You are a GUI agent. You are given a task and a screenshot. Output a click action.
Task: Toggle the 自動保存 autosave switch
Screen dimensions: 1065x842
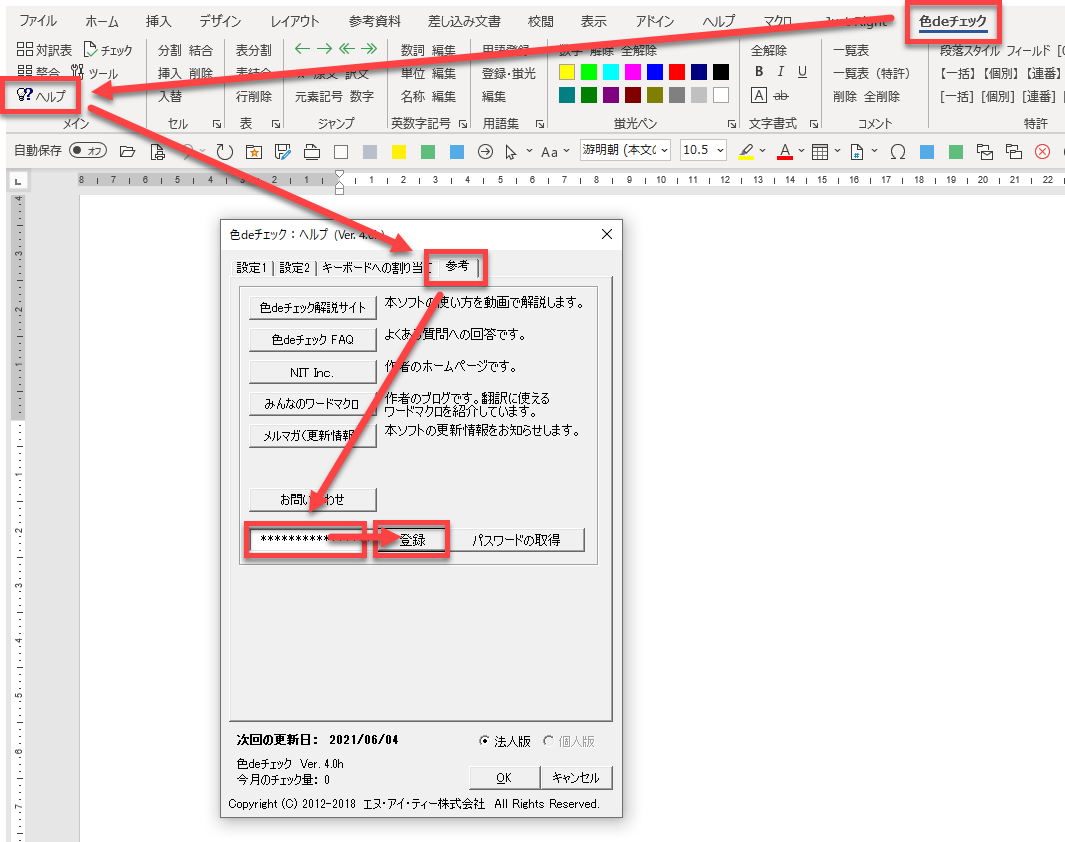pos(88,152)
